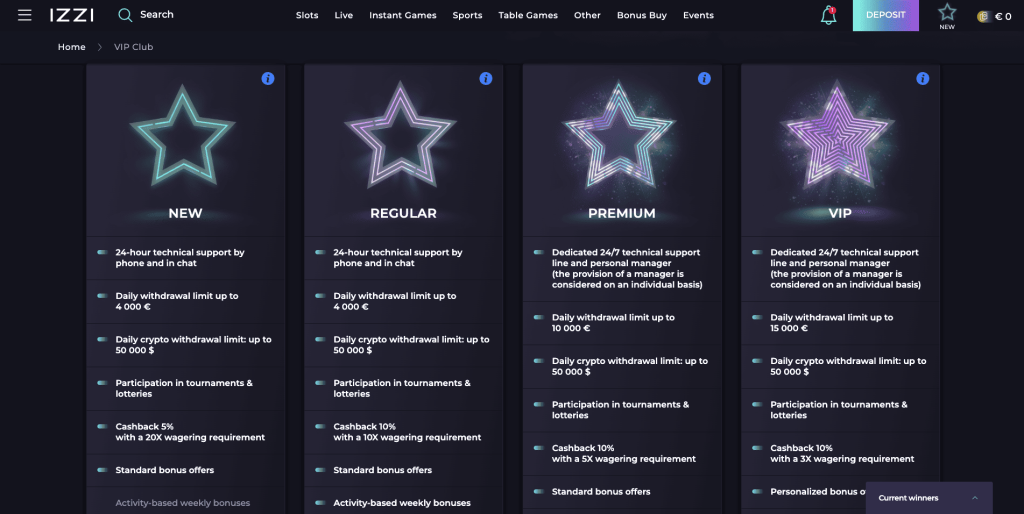Screen dimensions: 1024x514
Task: Open Instant Games in the navigation
Action: [x=403, y=15]
